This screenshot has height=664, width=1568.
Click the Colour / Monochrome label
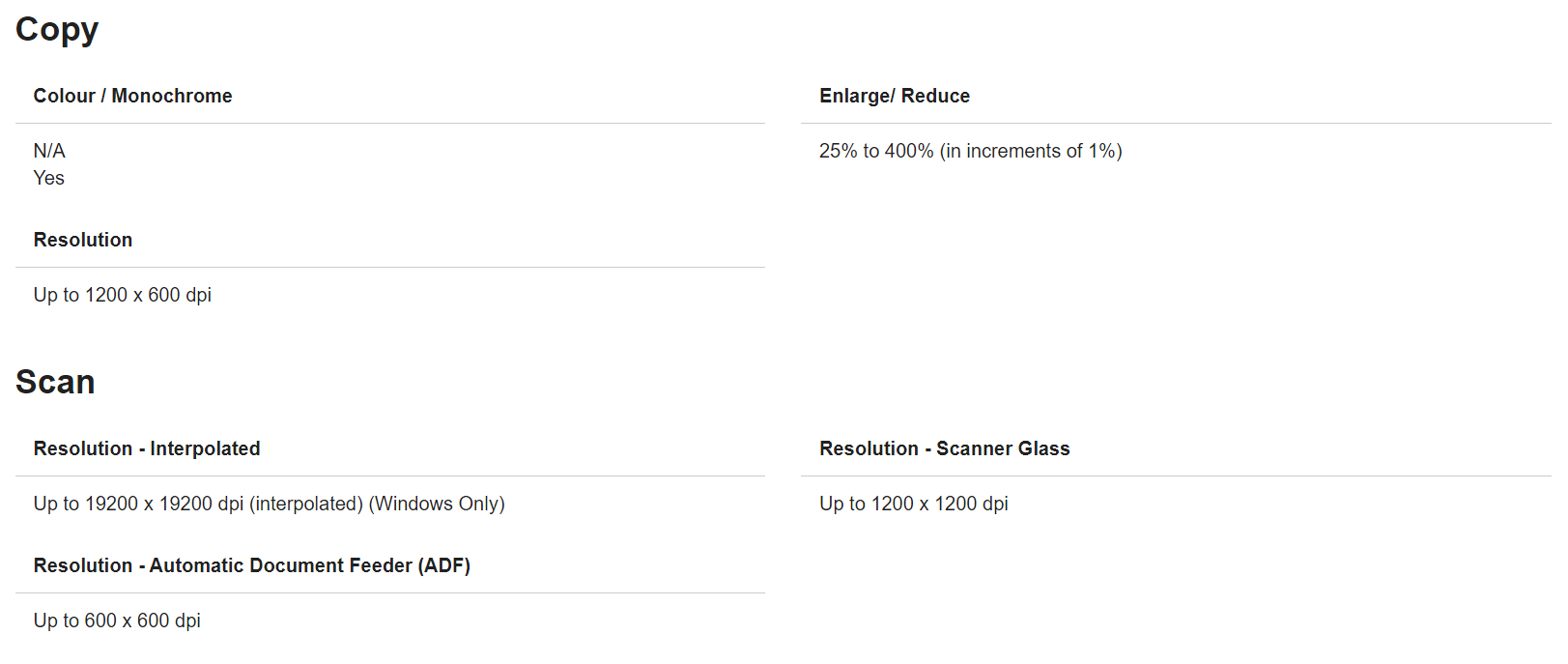pos(132,96)
